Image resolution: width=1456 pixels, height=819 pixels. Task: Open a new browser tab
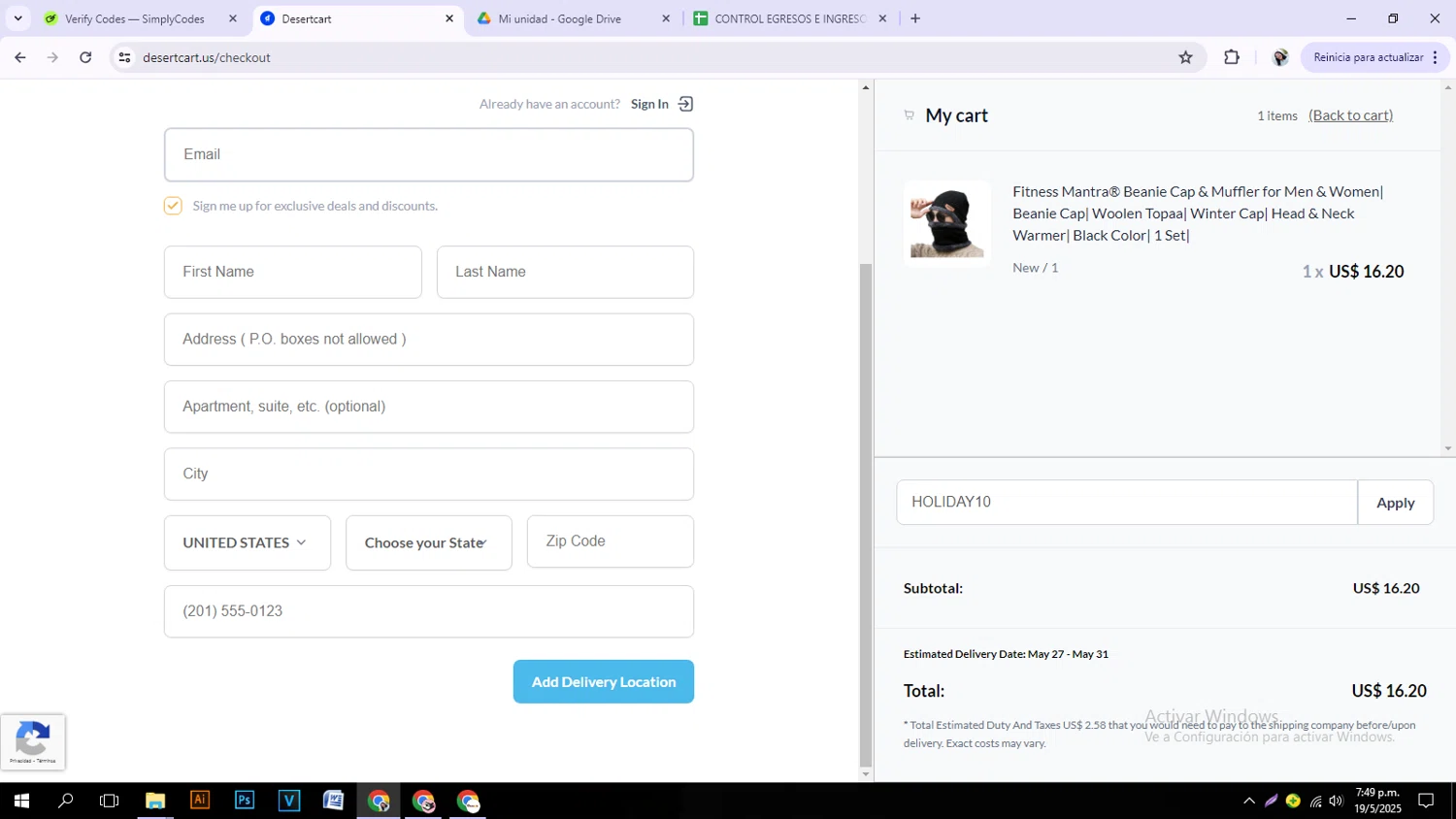pos(915,18)
